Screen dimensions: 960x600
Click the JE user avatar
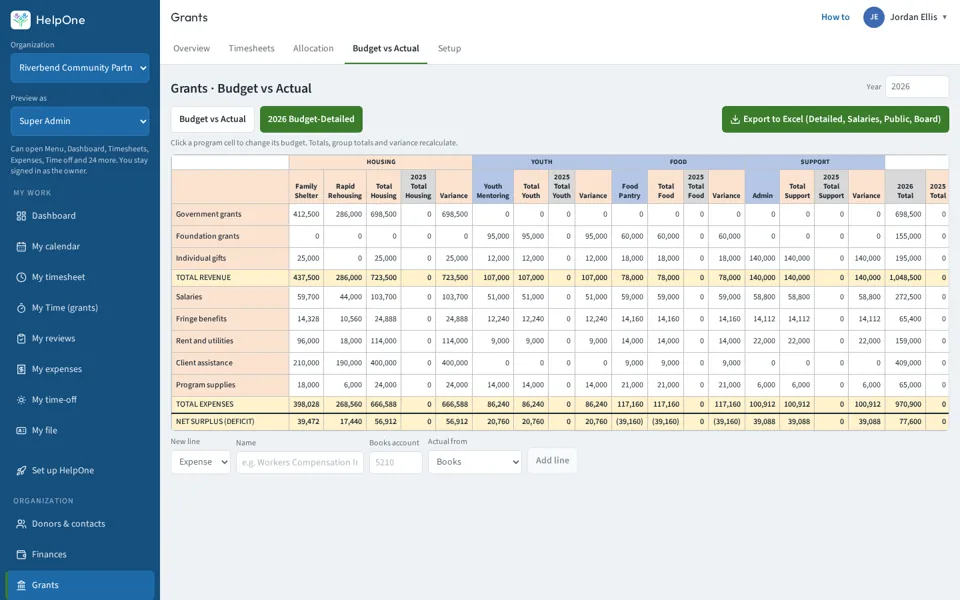tap(874, 17)
